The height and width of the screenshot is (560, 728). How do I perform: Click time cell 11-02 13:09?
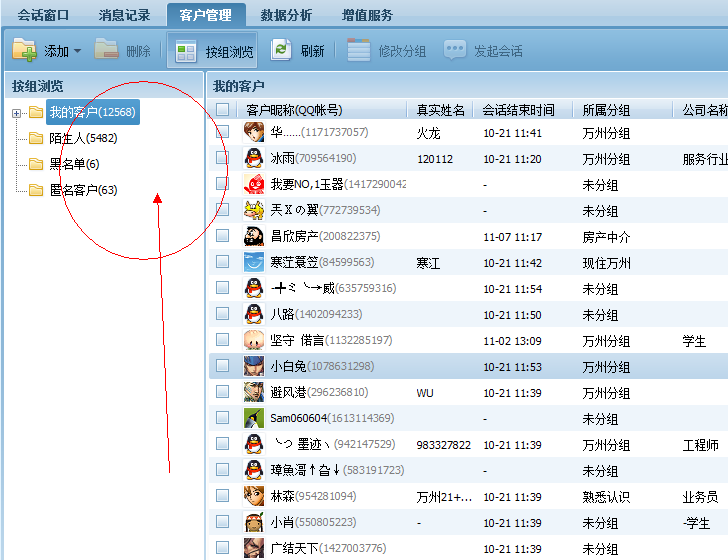pyautogui.click(x=512, y=341)
